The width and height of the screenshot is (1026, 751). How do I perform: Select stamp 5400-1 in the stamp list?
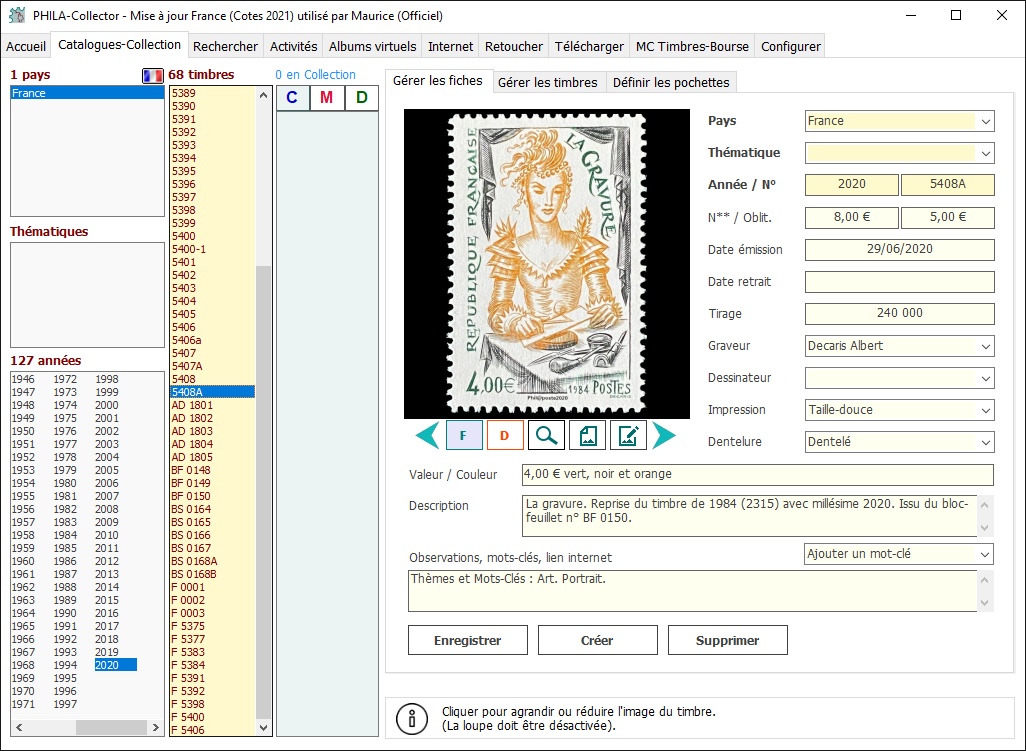click(x=212, y=249)
